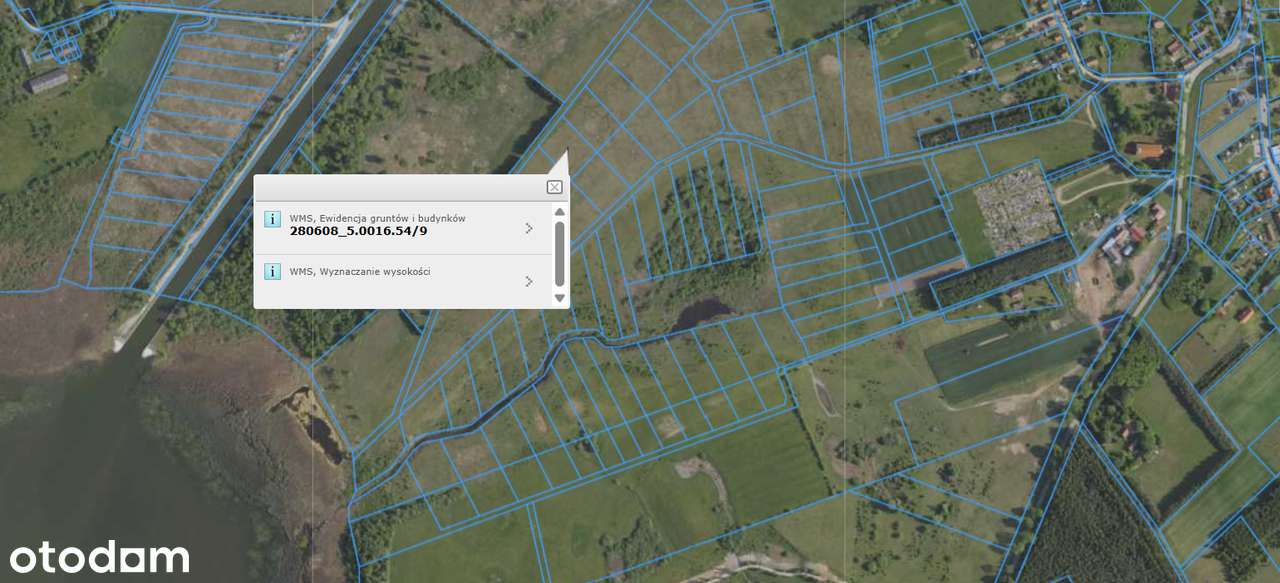Screen dimensions: 1280x583
Task: Click the orange-roofed building on the map
Action: coord(1149,151)
